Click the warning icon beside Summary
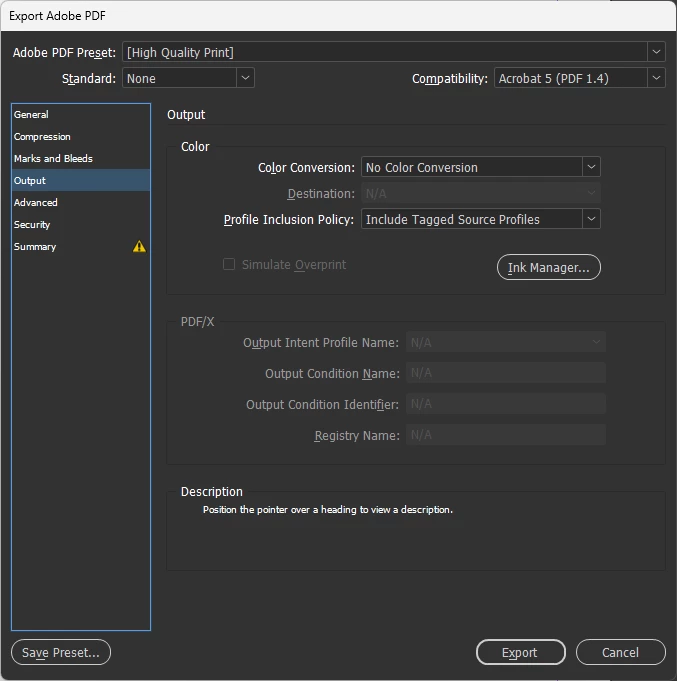 (139, 246)
